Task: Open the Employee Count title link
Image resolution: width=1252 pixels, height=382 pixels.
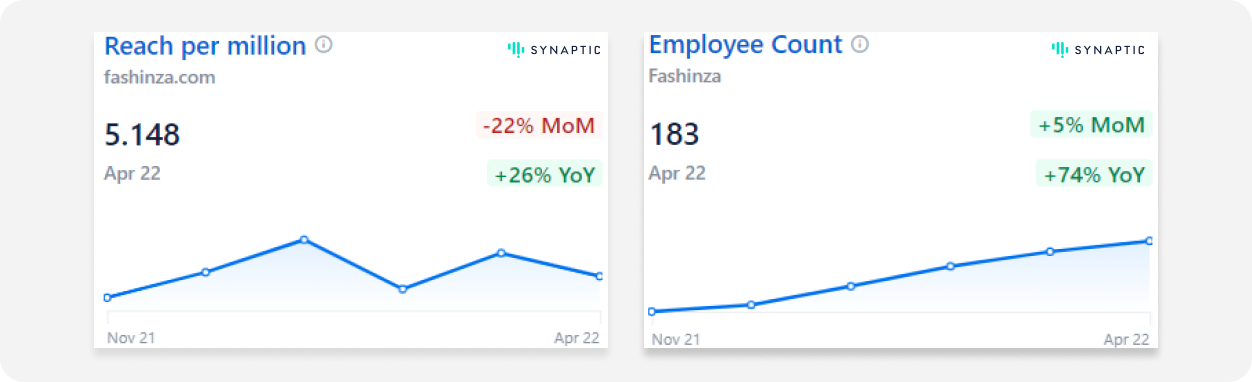Action: (746, 45)
